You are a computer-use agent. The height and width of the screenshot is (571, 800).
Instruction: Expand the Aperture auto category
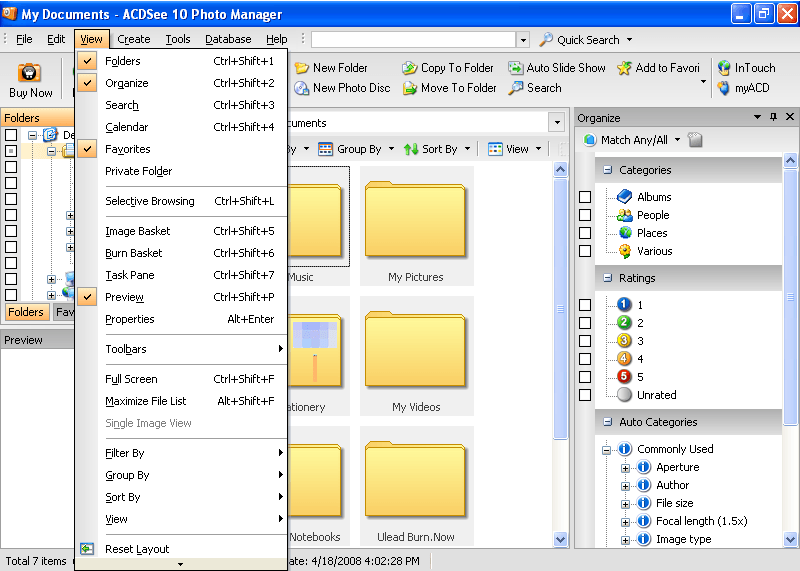(625, 468)
